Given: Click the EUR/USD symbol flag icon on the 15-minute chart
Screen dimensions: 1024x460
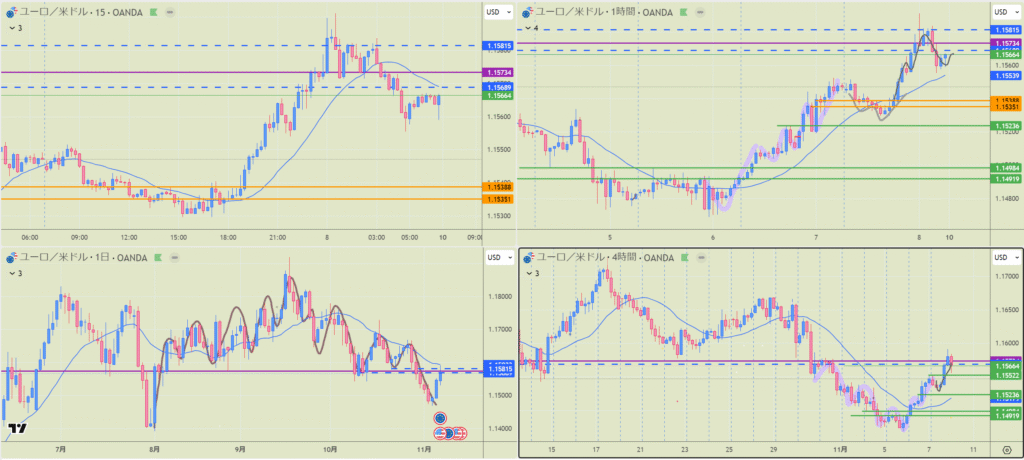Looking at the screenshot, I should [10, 12].
